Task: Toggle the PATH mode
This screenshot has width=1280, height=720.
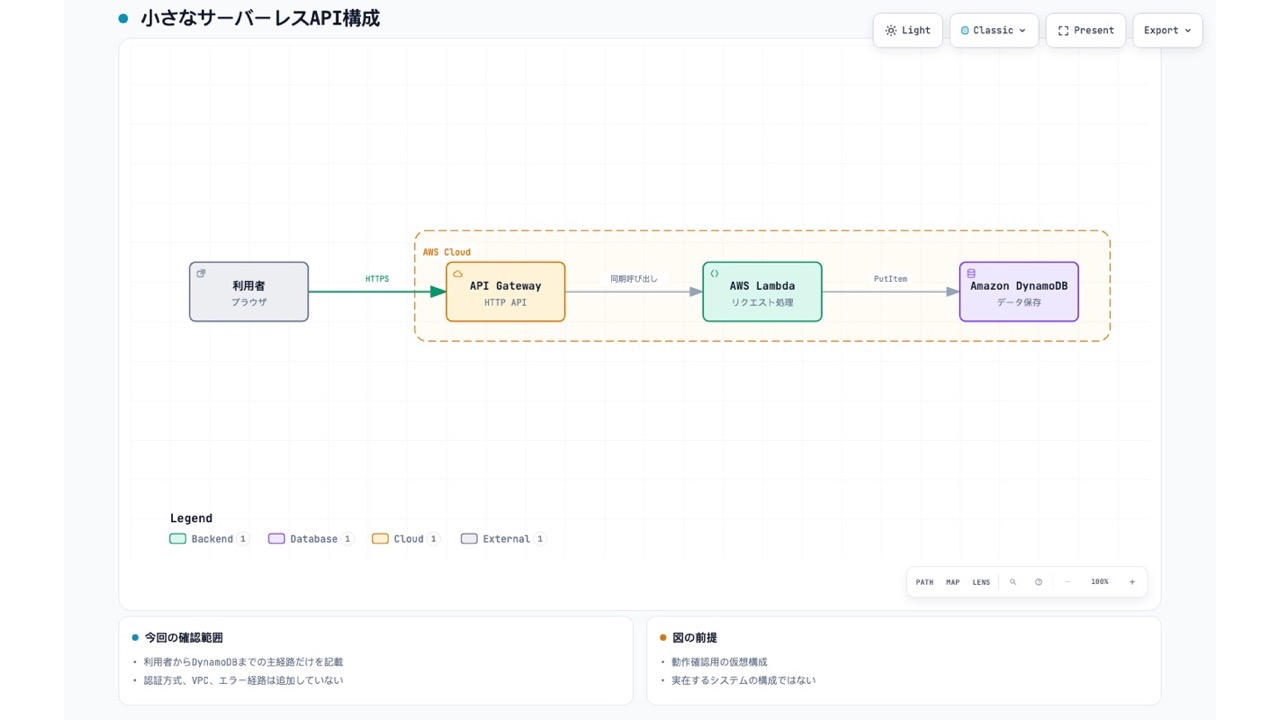Action: [924, 582]
